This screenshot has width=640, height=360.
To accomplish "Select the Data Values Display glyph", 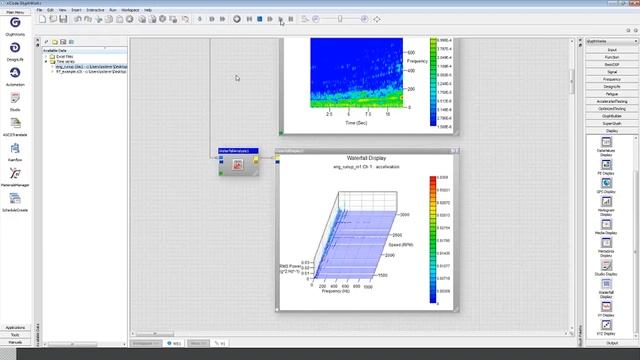I will pyautogui.click(x=606, y=142).
